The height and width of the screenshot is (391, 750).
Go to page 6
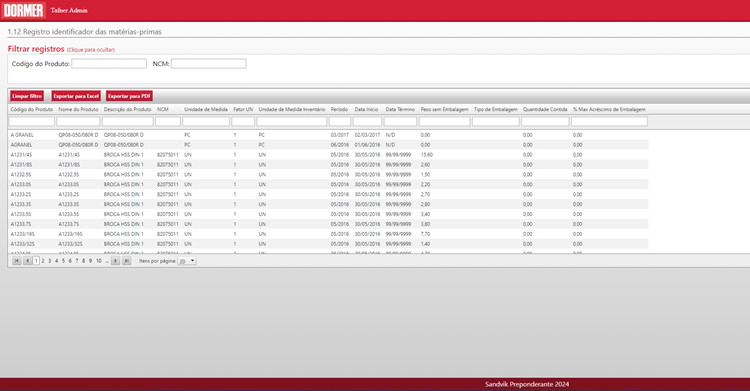[x=70, y=261]
